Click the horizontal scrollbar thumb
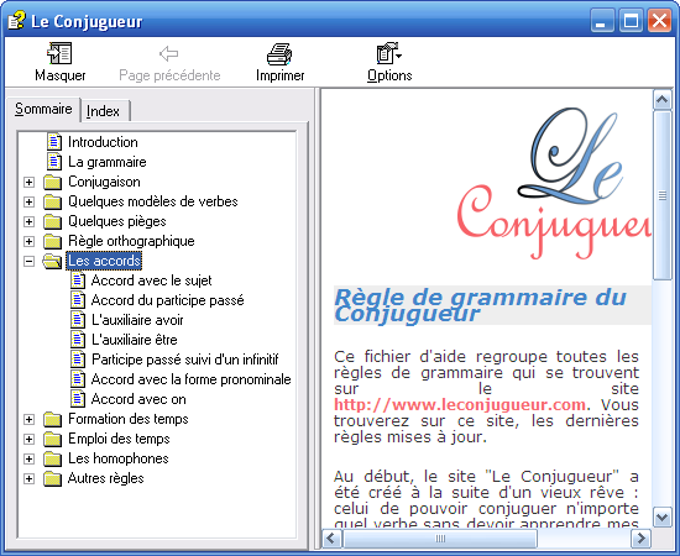680x556 pixels. point(440,539)
